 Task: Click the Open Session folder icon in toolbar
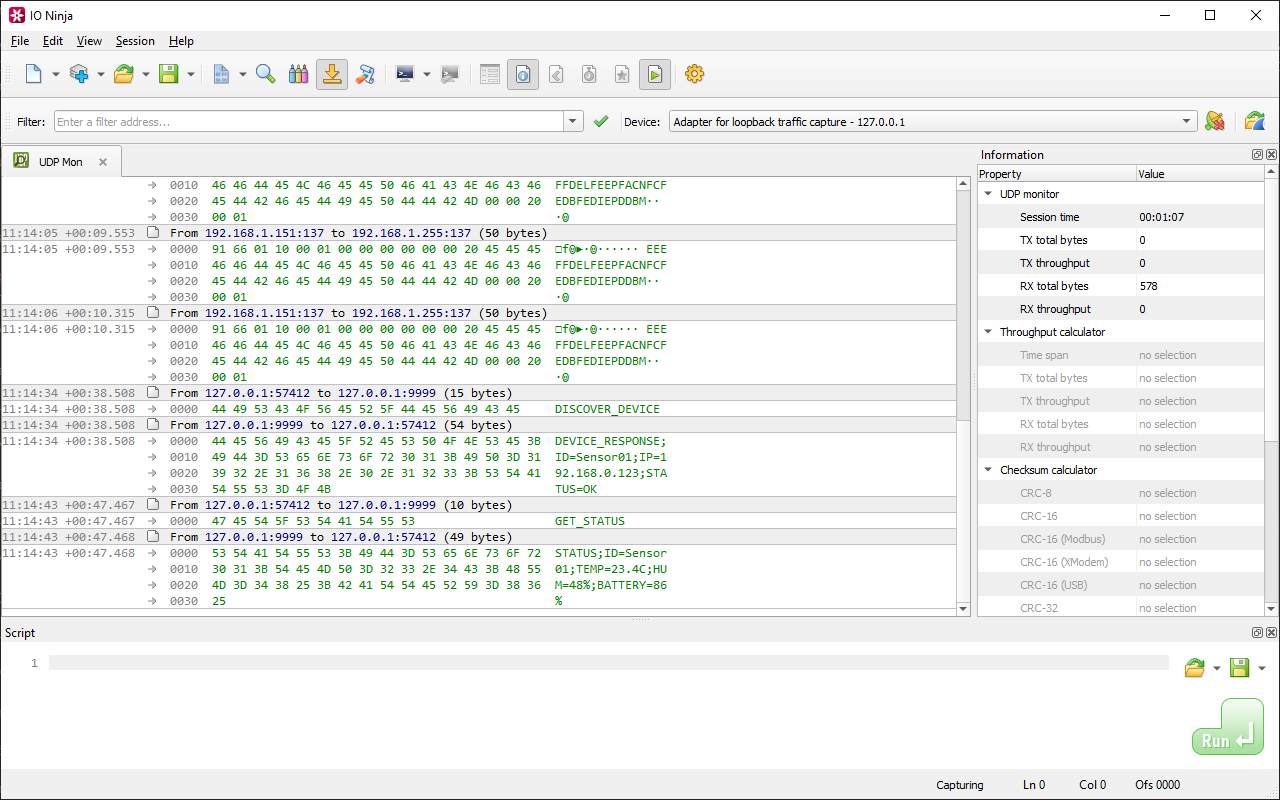click(x=124, y=74)
